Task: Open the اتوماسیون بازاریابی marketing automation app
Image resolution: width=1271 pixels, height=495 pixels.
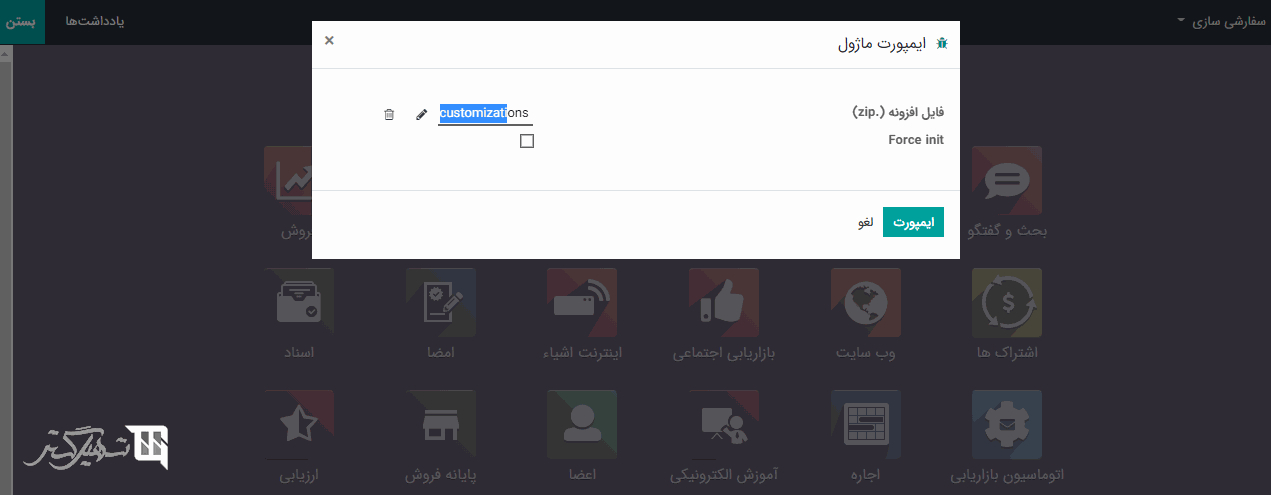Action: point(1006,424)
